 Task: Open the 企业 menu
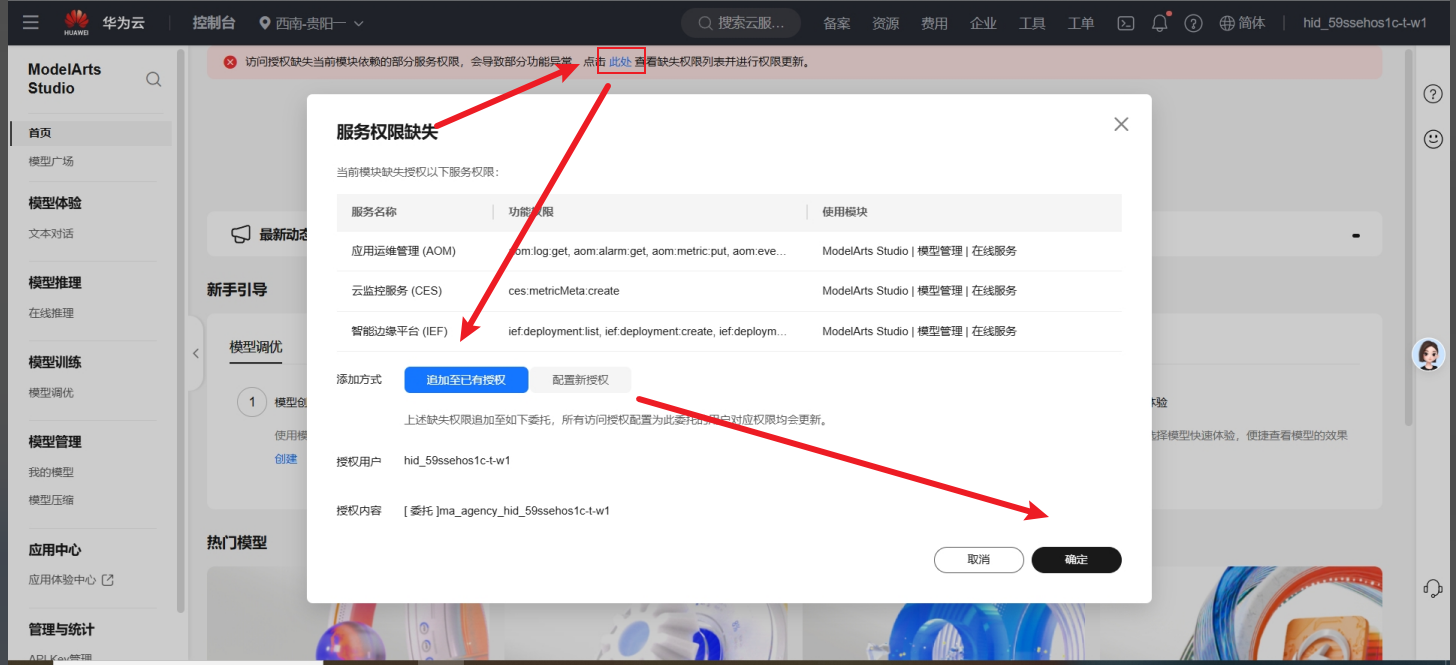tap(983, 23)
